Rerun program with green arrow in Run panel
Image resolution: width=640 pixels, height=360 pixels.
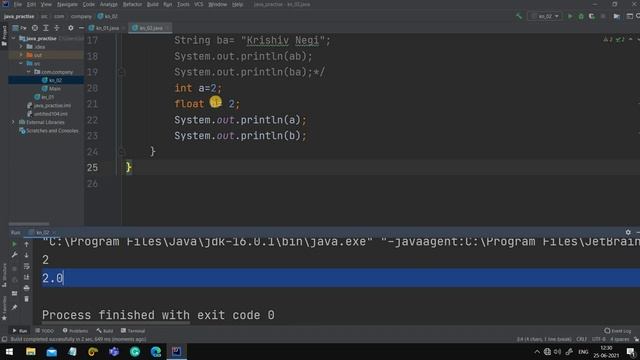point(14,244)
